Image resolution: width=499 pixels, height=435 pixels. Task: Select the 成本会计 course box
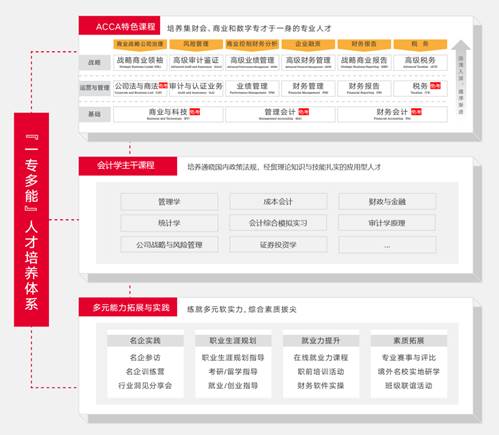click(278, 202)
